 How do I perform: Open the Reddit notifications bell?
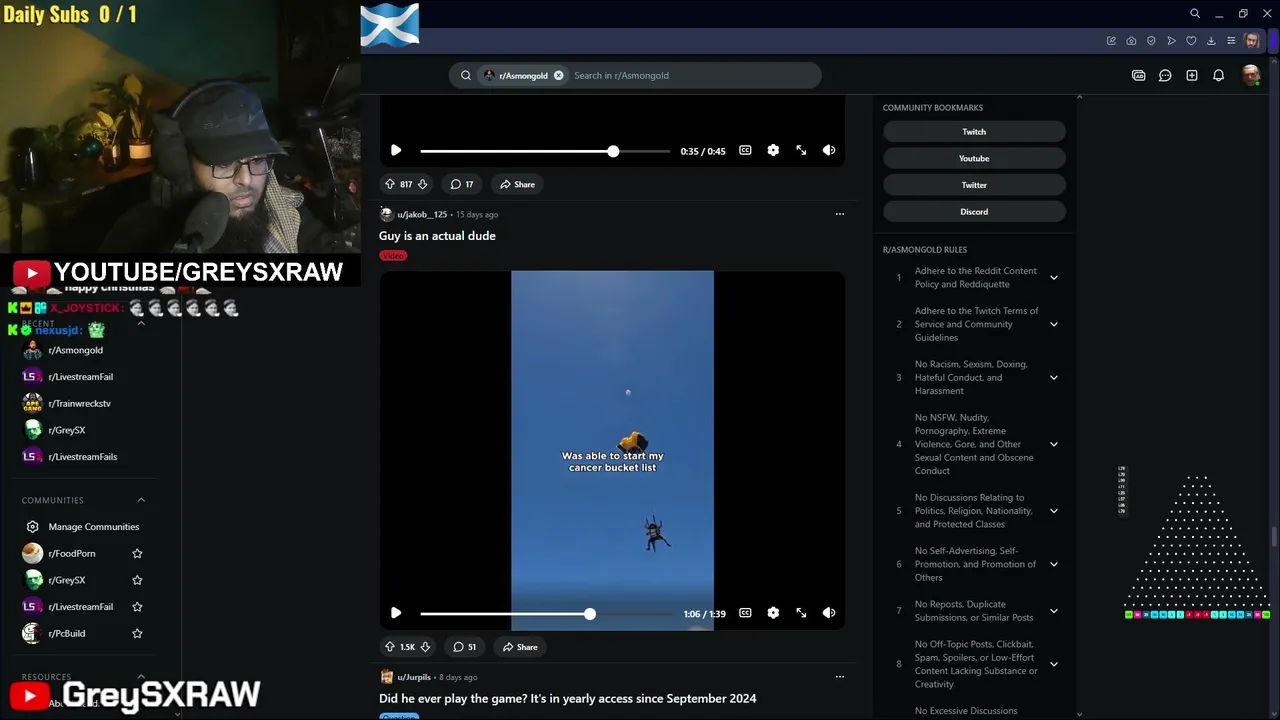[x=1218, y=75]
